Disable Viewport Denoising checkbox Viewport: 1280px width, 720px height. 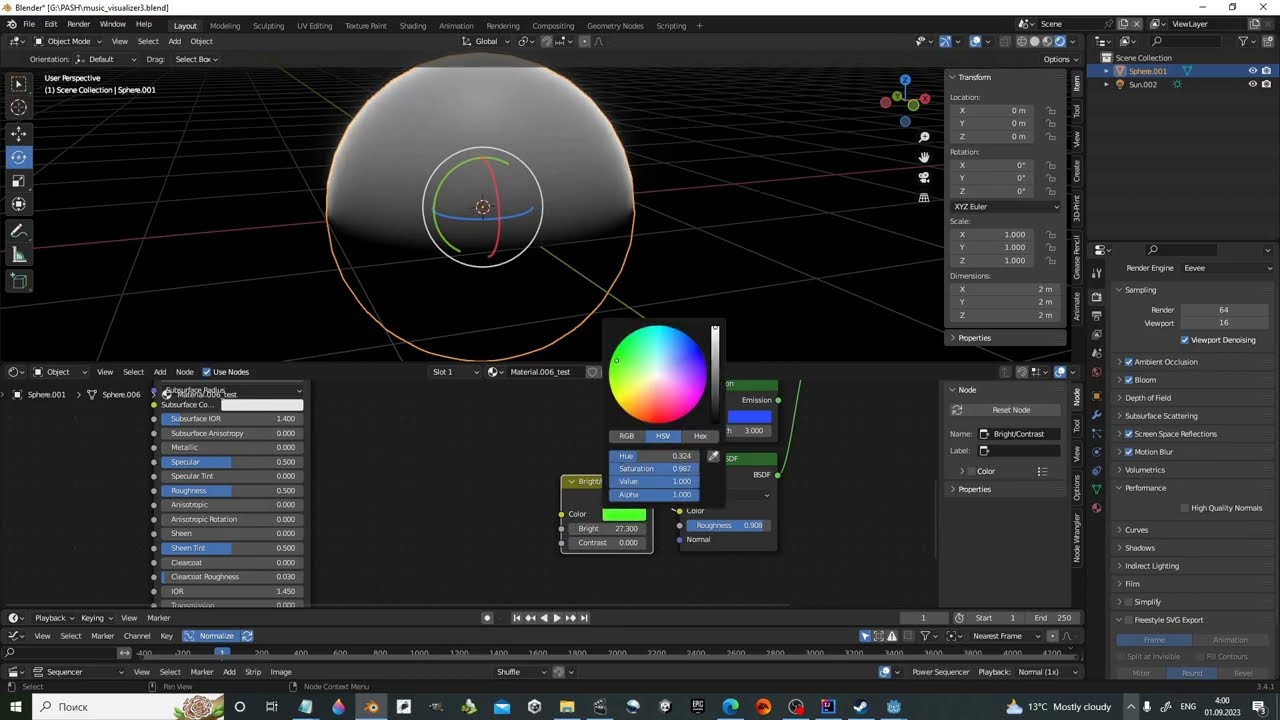(x=1184, y=340)
